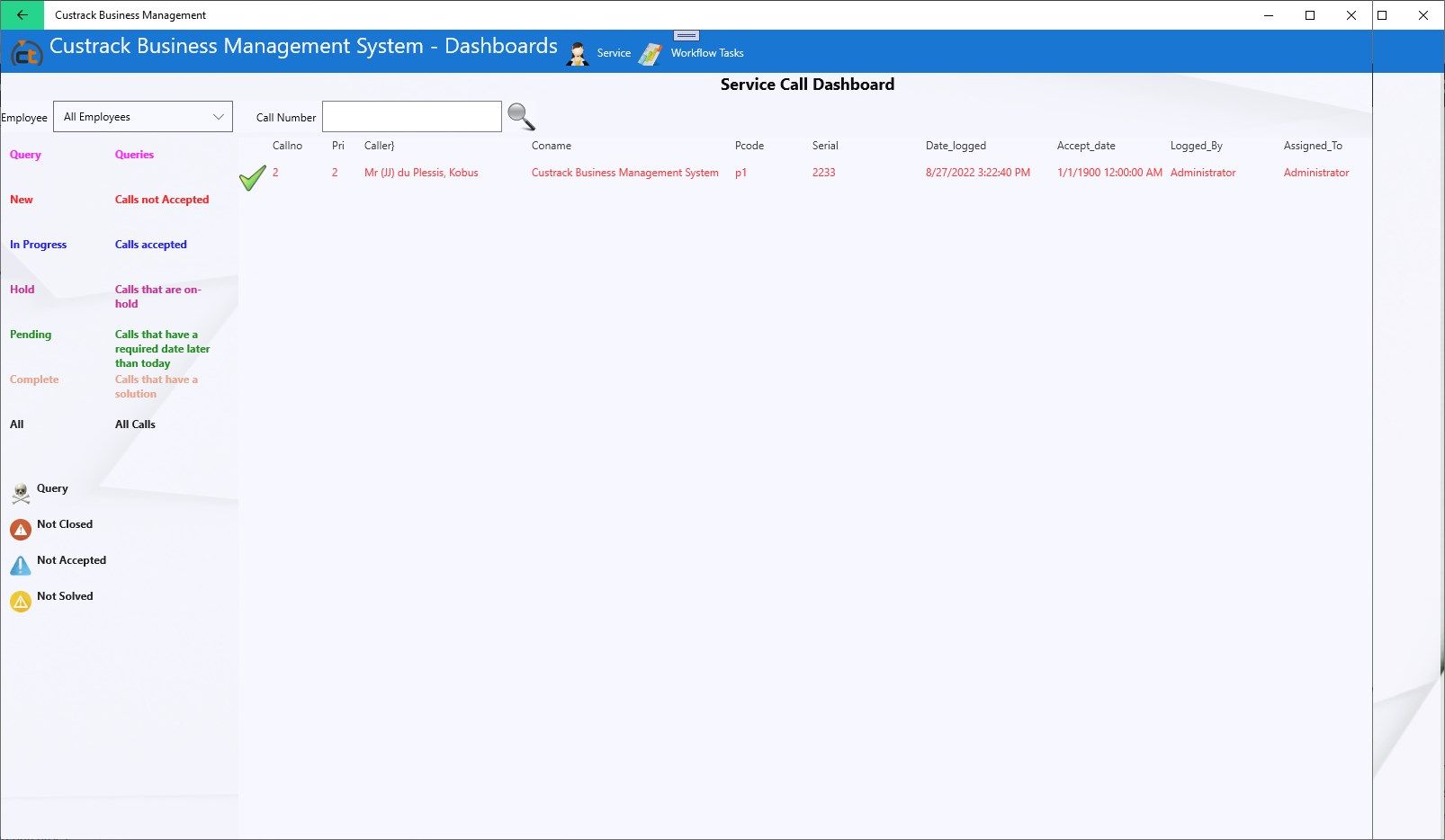This screenshot has height=840, width=1445.
Task: Click date logged 8/27/2022 3:22:40 PM
Action: click(x=978, y=173)
